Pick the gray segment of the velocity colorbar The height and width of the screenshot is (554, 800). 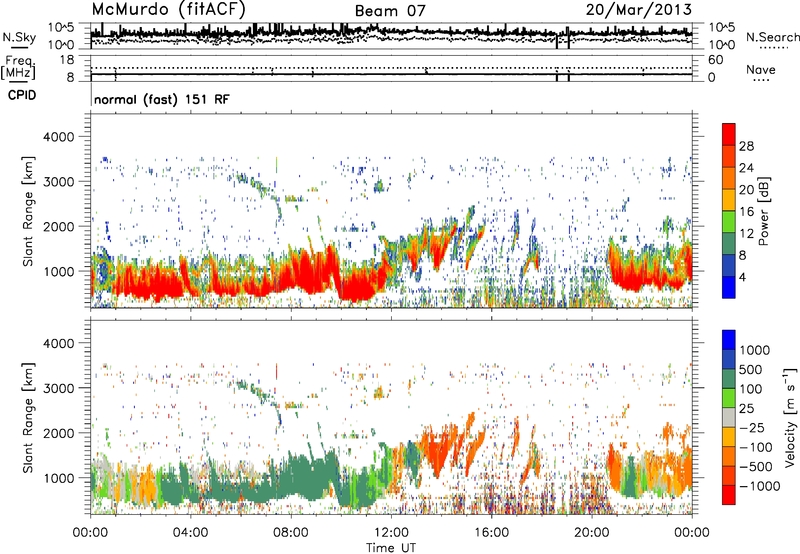coord(729,417)
